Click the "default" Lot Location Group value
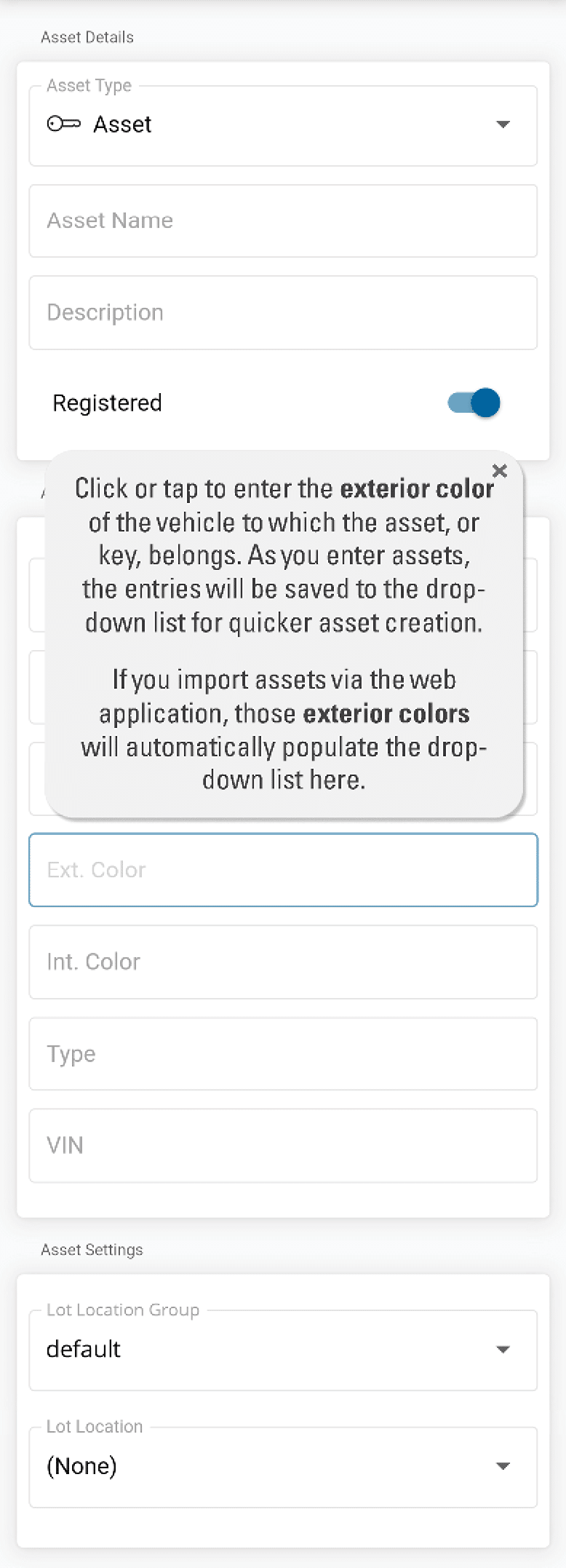 (84, 1350)
